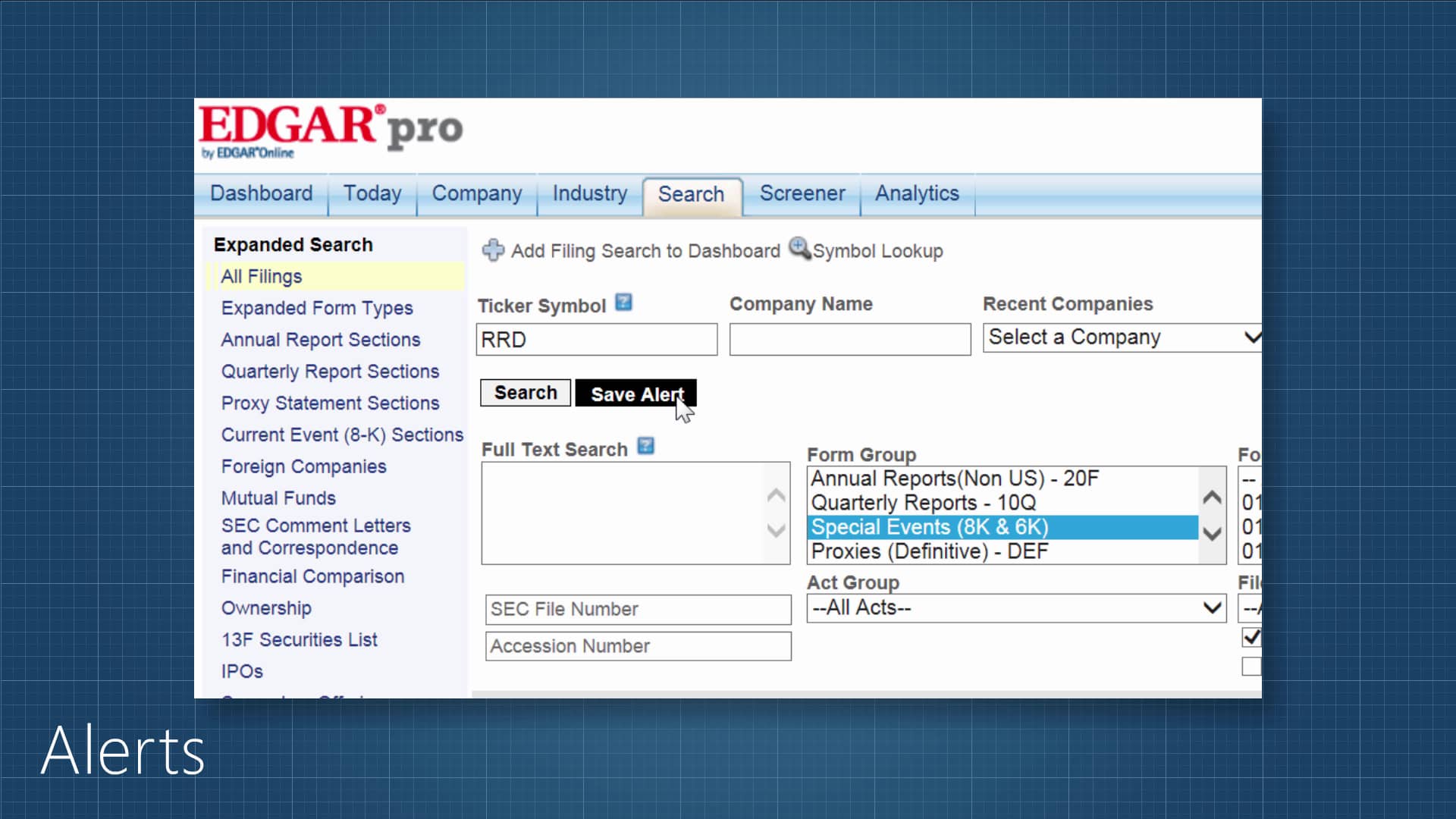Image resolution: width=1456 pixels, height=819 pixels.
Task: Click the plus icon to add filing search to Dashboard
Action: pos(493,250)
